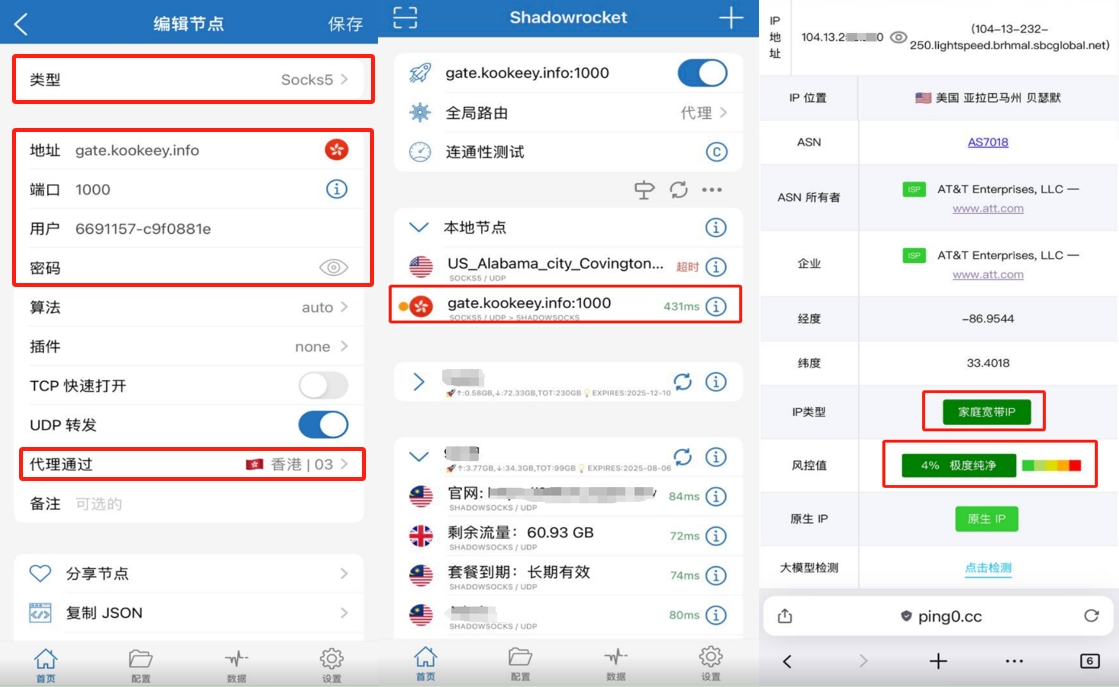
Task: Click the 风控值 color gradient bar
Action: pos(1051,465)
